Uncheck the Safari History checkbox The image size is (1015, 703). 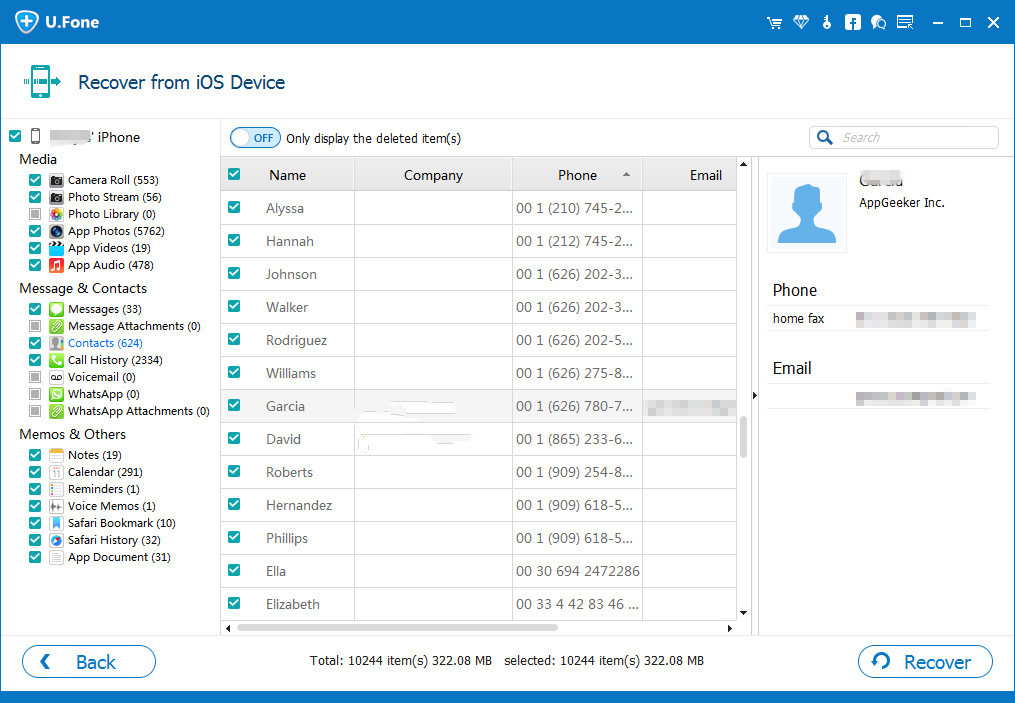[x=35, y=540]
